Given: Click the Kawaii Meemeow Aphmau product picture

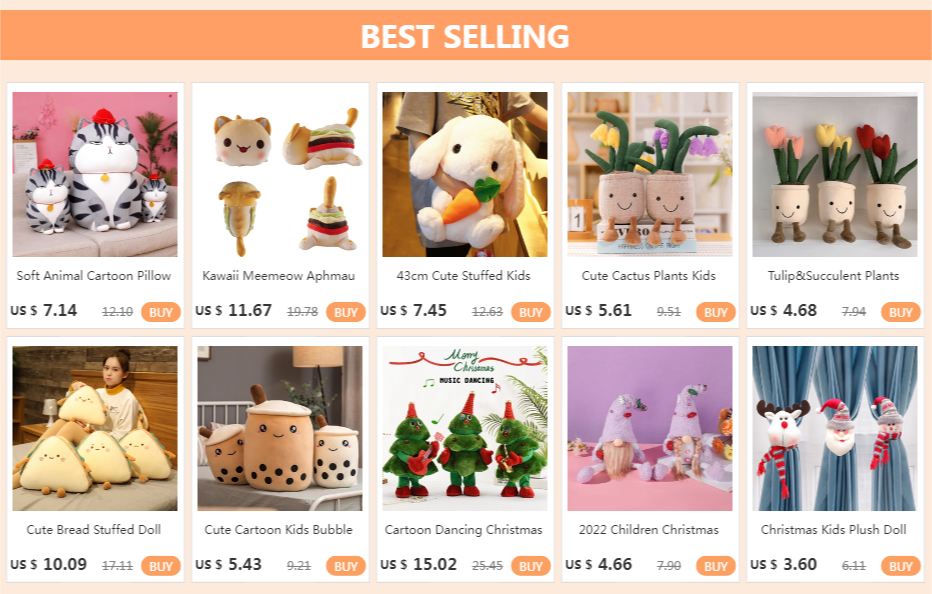Looking at the screenshot, I should (x=280, y=174).
